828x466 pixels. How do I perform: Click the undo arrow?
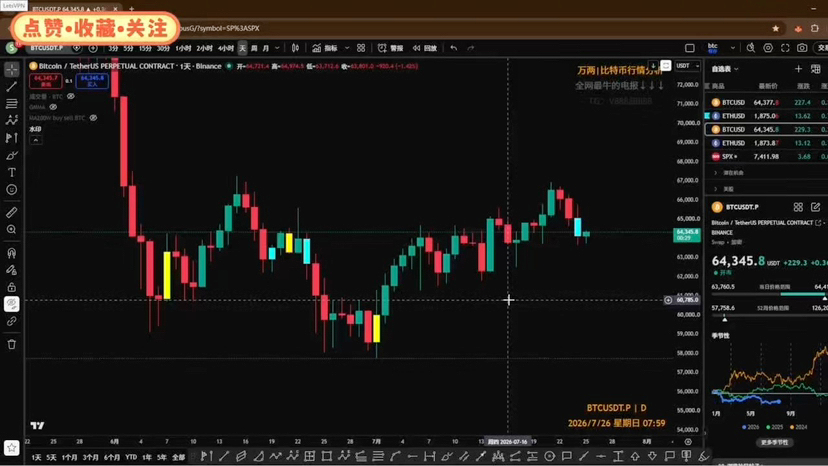tap(454, 48)
